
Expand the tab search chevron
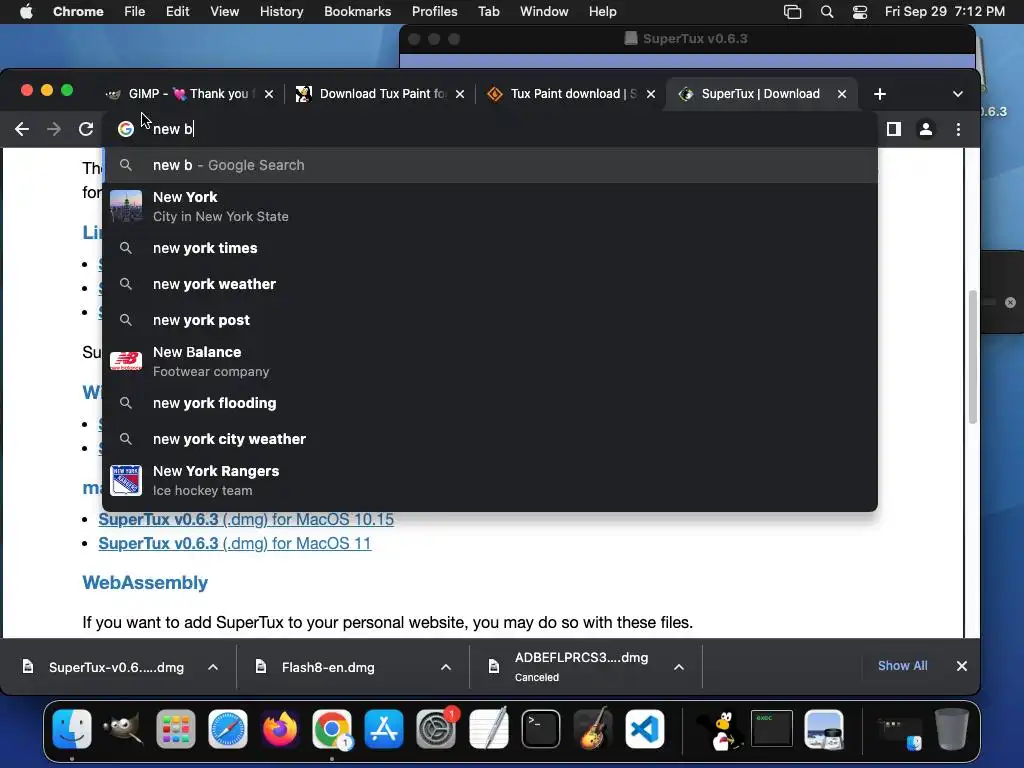(957, 94)
